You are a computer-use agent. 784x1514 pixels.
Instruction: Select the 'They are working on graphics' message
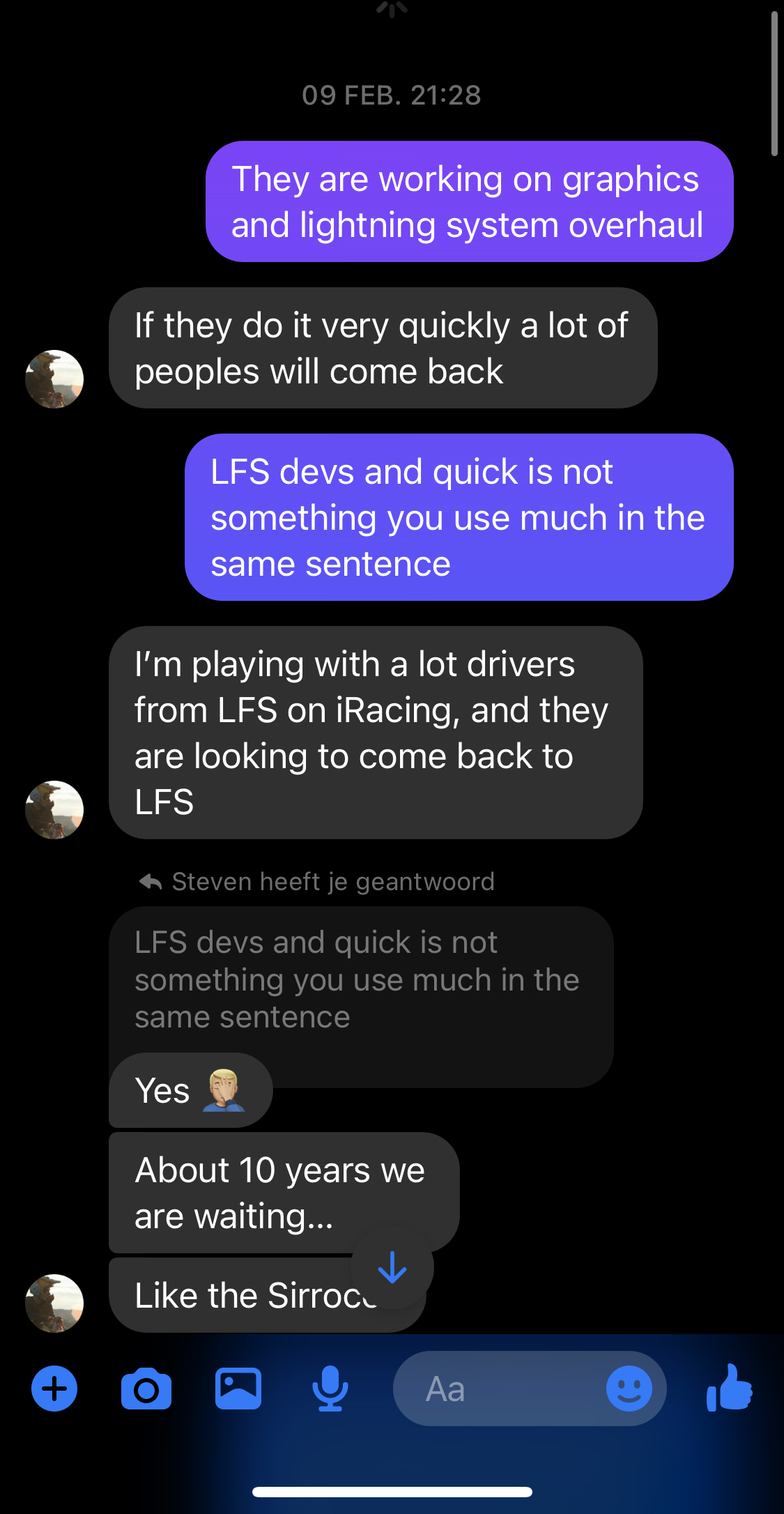point(469,201)
